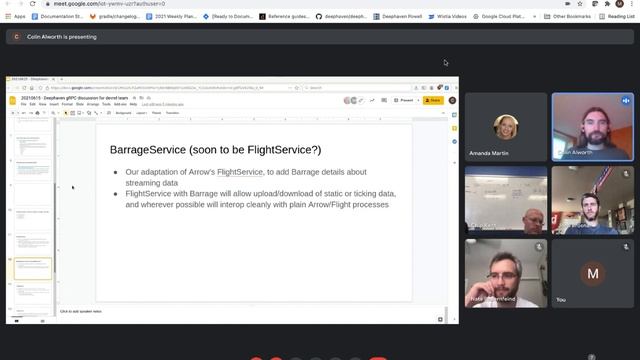Select the Chip Kent video tile
The image size is (640, 360).
[x=506, y=200]
